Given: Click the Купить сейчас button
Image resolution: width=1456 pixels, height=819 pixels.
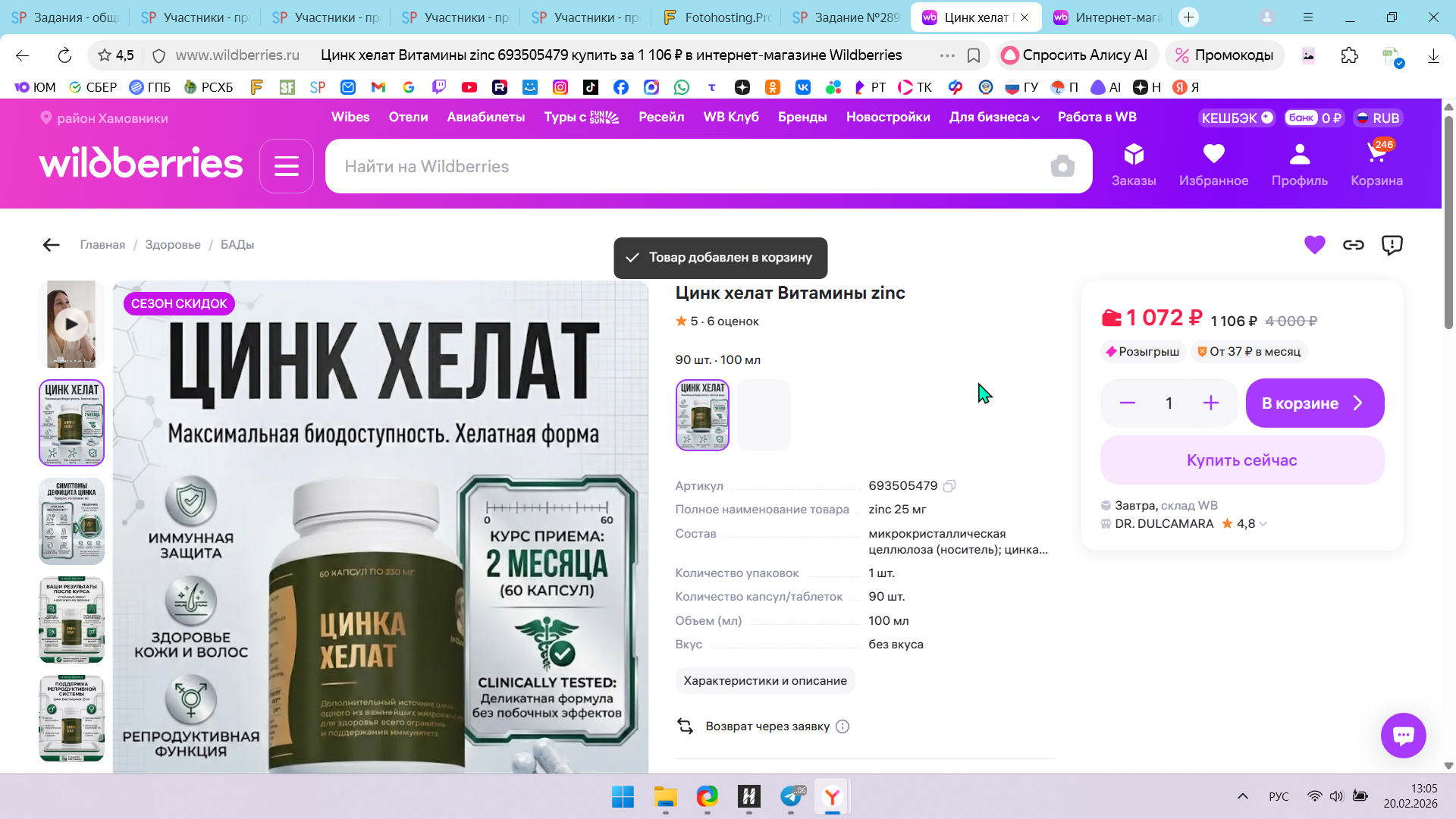Looking at the screenshot, I should click(x=1241, y=460).
